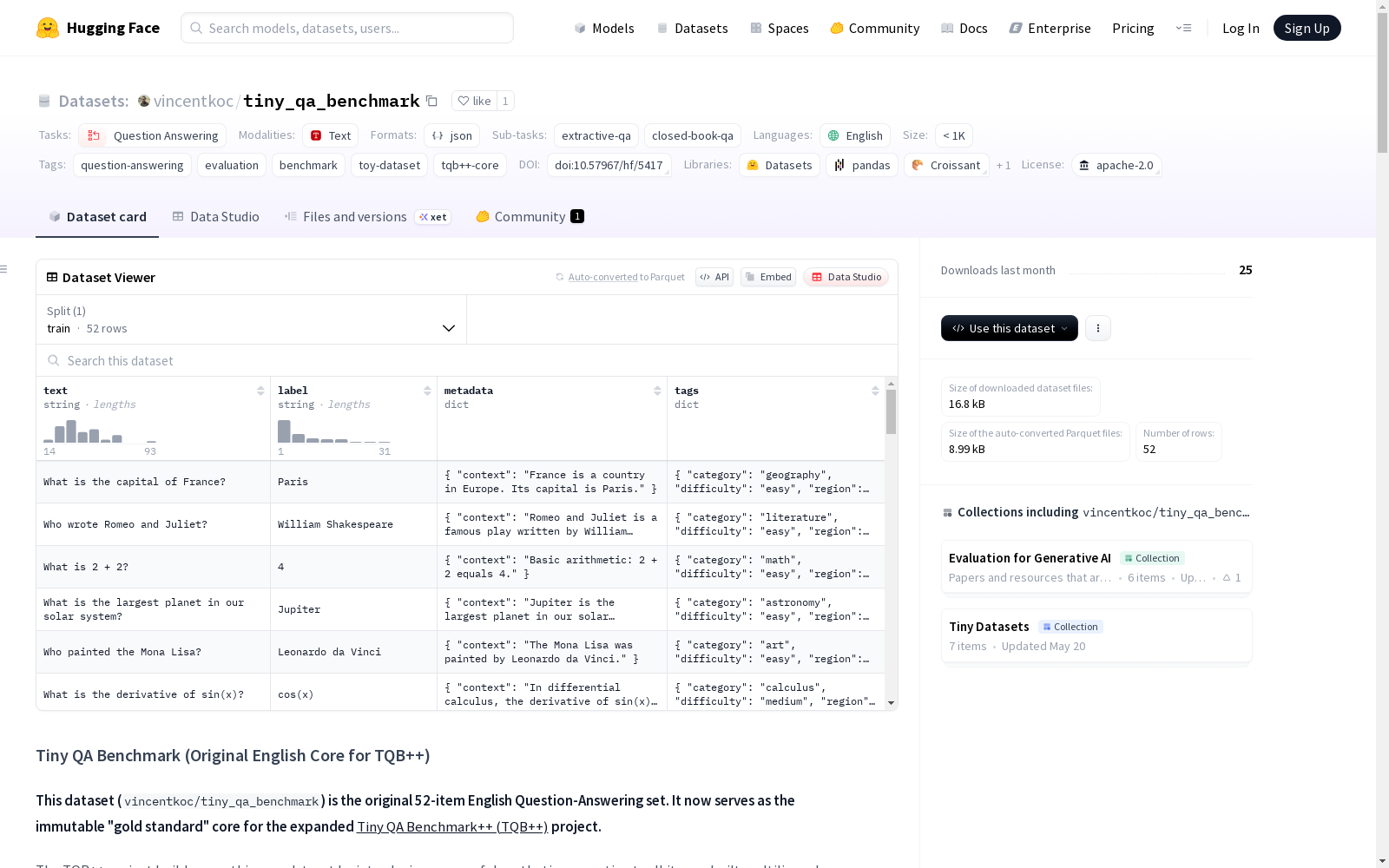Open the left sidebar toggle icon
Viewport: 1389px width, 868px height.
pos(3,269)
